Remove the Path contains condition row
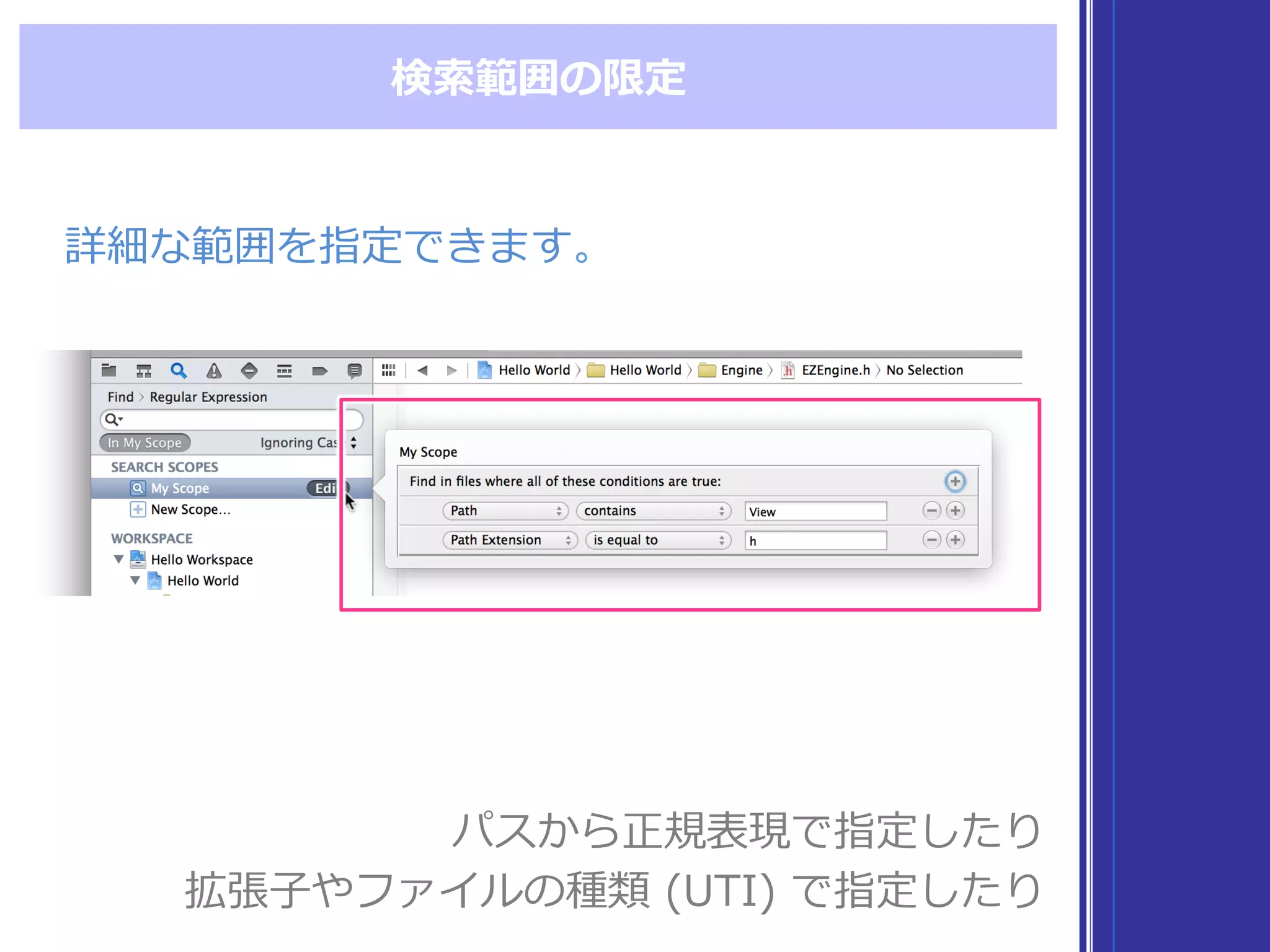The image size is (1270, 952). 931,511
